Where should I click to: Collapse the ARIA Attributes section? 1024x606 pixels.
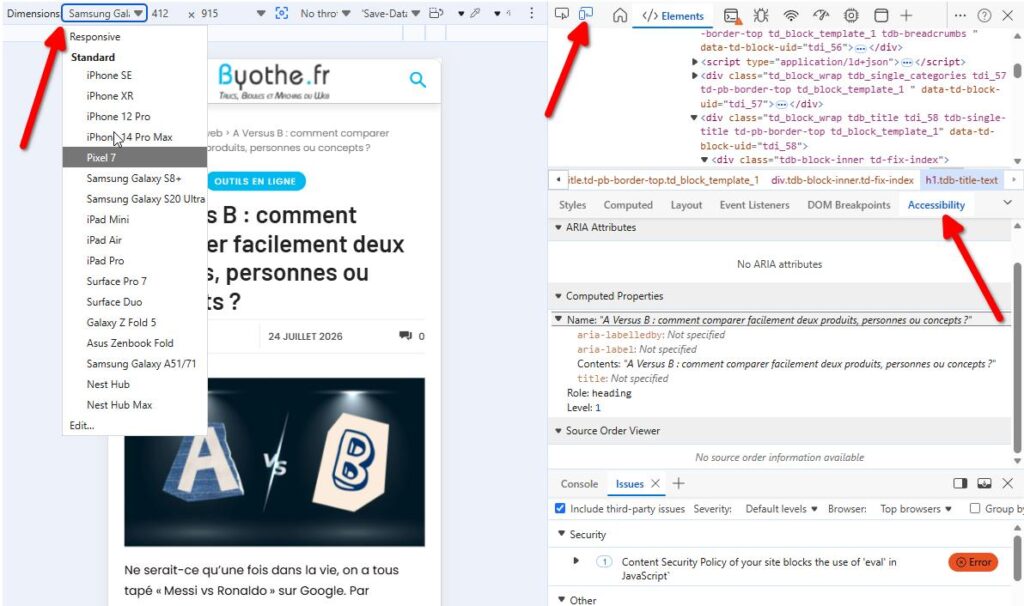(558, 227)
